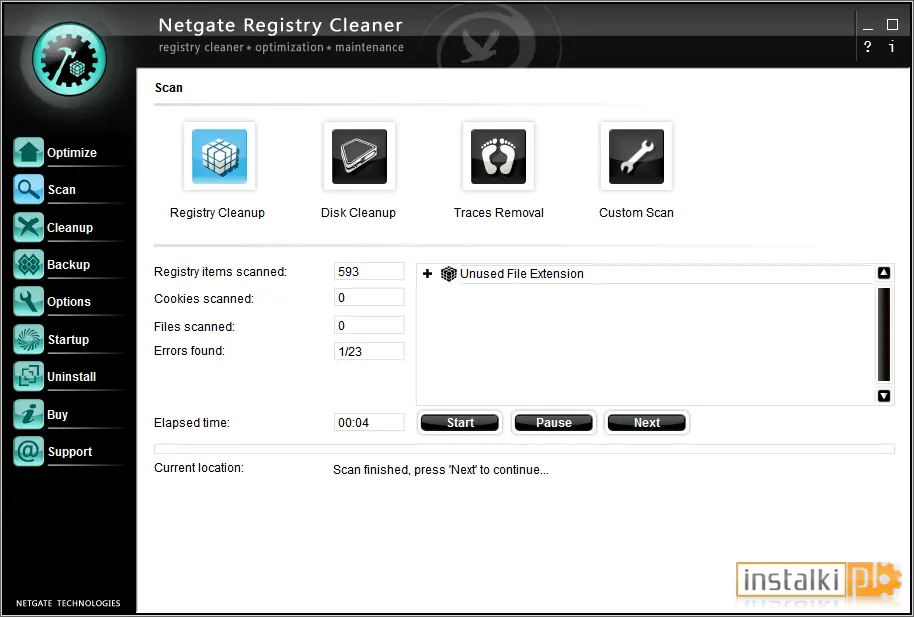Click the Next button to continue

click(646, 423)
